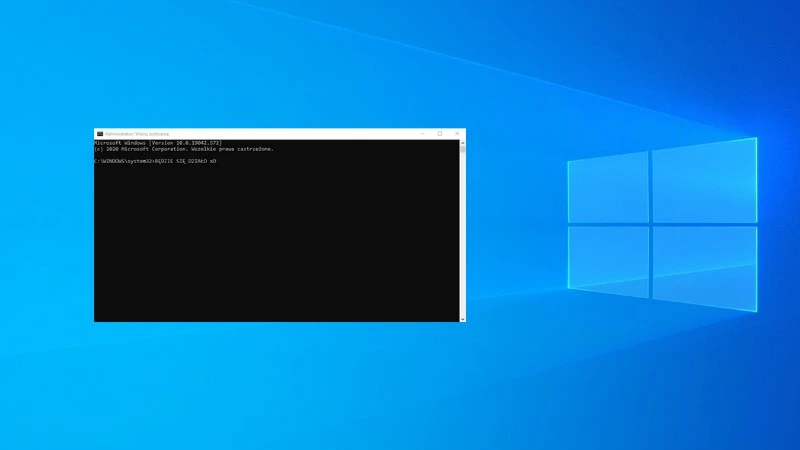Click the top-left pane of Windows logo
This screenshot has height=450, width=800.
(608, 190)
